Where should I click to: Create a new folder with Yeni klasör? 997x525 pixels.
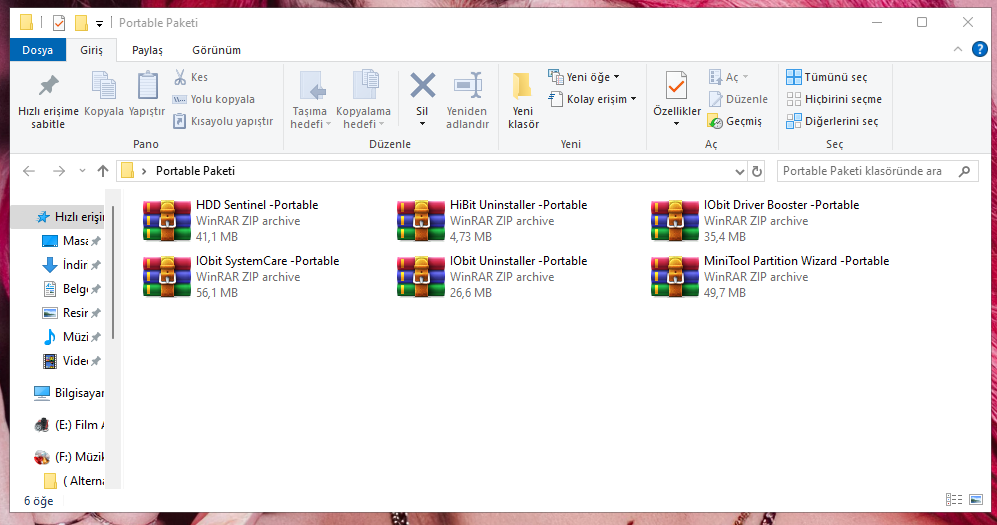click(523, 100)
